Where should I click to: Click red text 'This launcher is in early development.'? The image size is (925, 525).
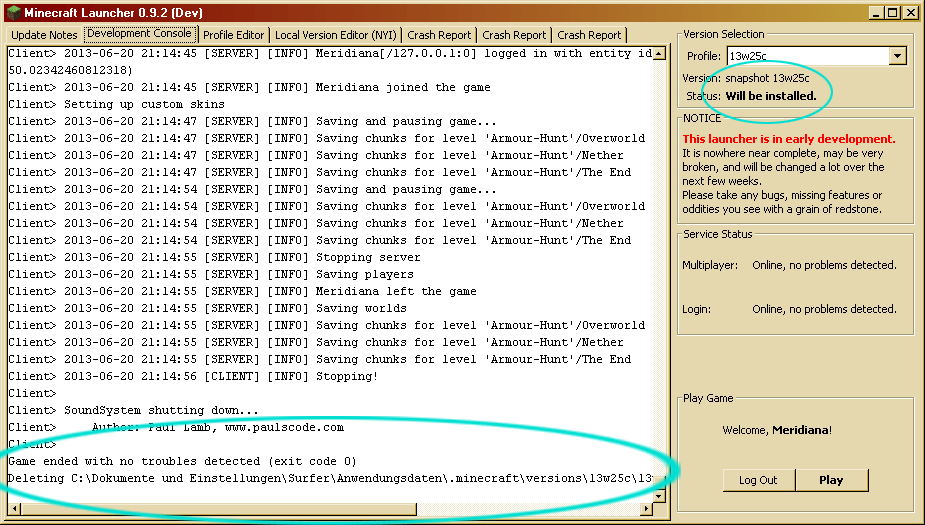tap(789, 139)
